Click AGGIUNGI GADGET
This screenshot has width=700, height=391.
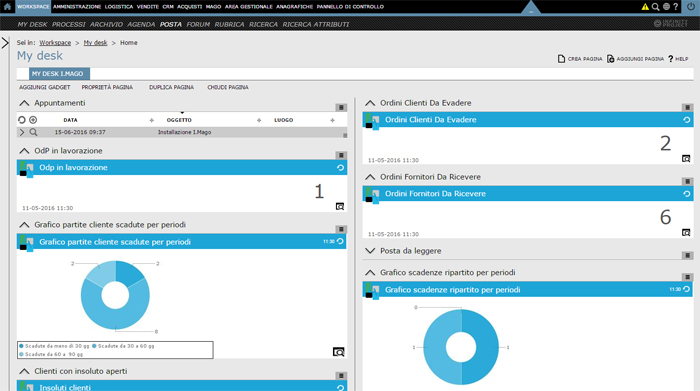[45, 87]
